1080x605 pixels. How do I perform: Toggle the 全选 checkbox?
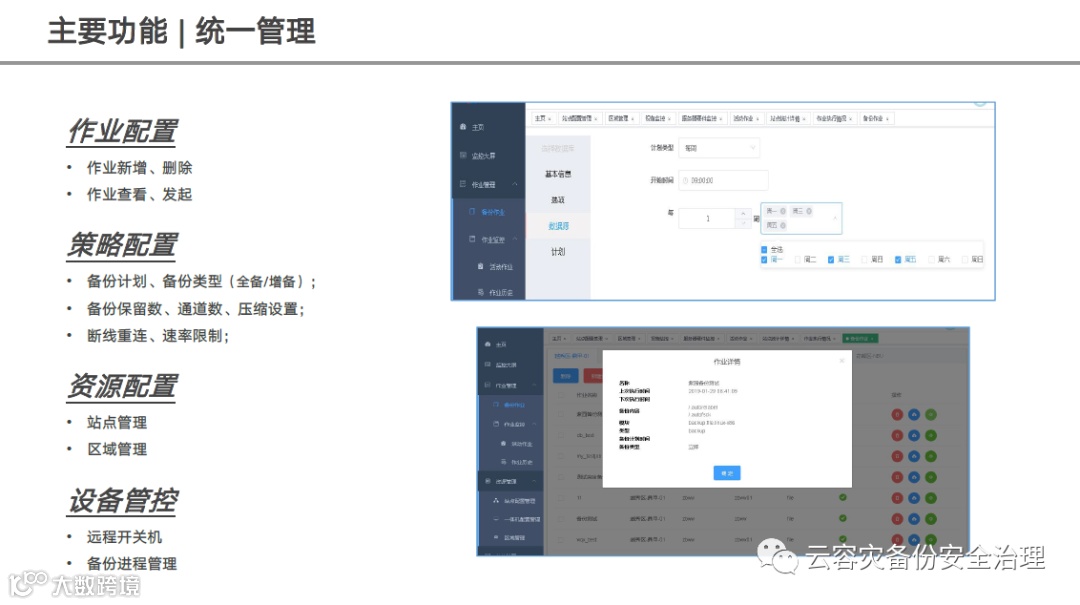tap(764, 249)
